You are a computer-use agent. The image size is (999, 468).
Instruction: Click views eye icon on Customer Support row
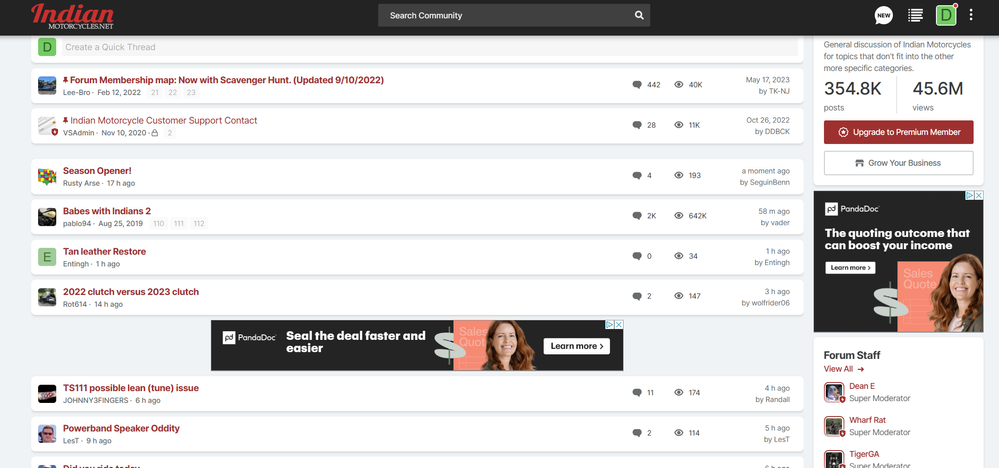coord(679,125)
